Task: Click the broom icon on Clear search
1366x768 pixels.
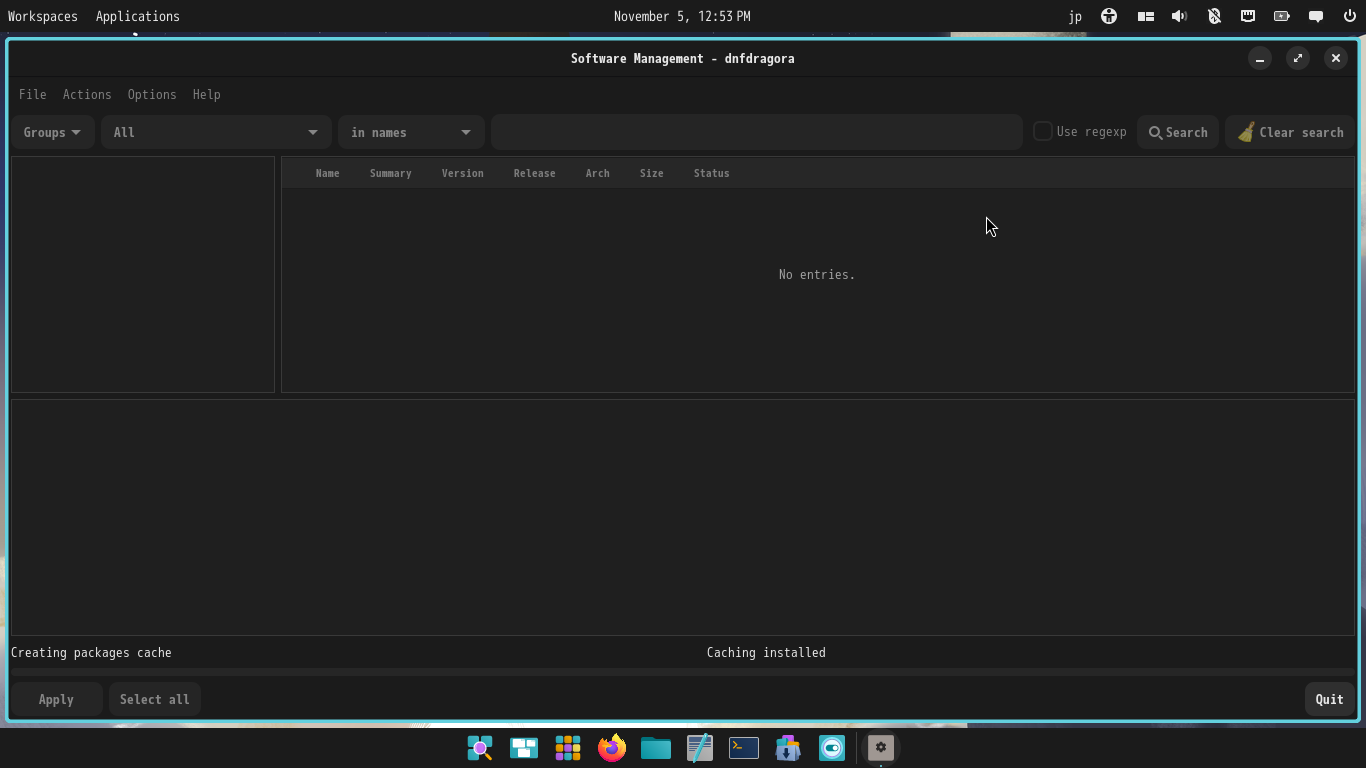Action: tap(1246, 132)
